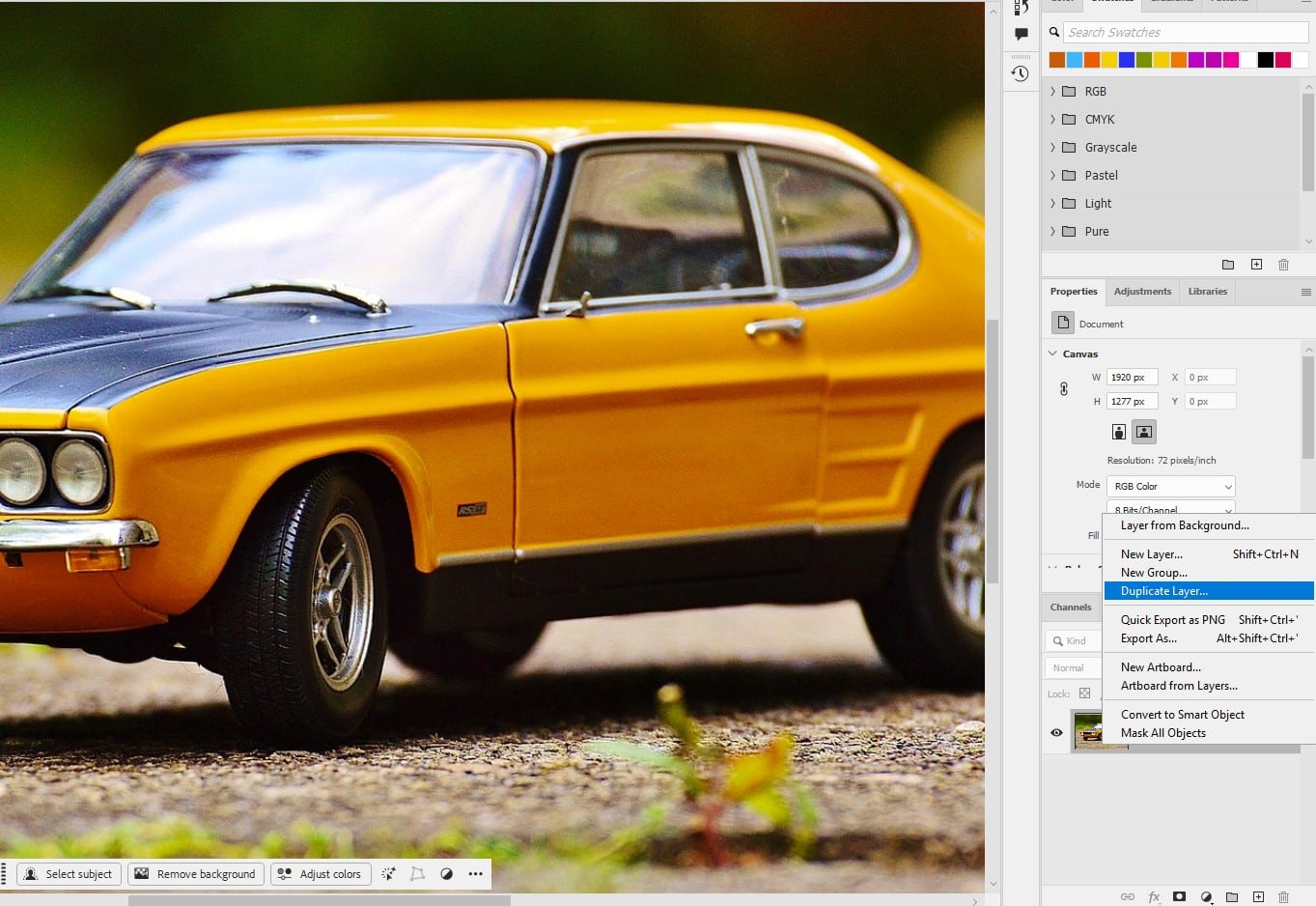Screen dimensions: 1316x906
Task: Create new fill or adjustment layer icon
Action: point(1206,897)
